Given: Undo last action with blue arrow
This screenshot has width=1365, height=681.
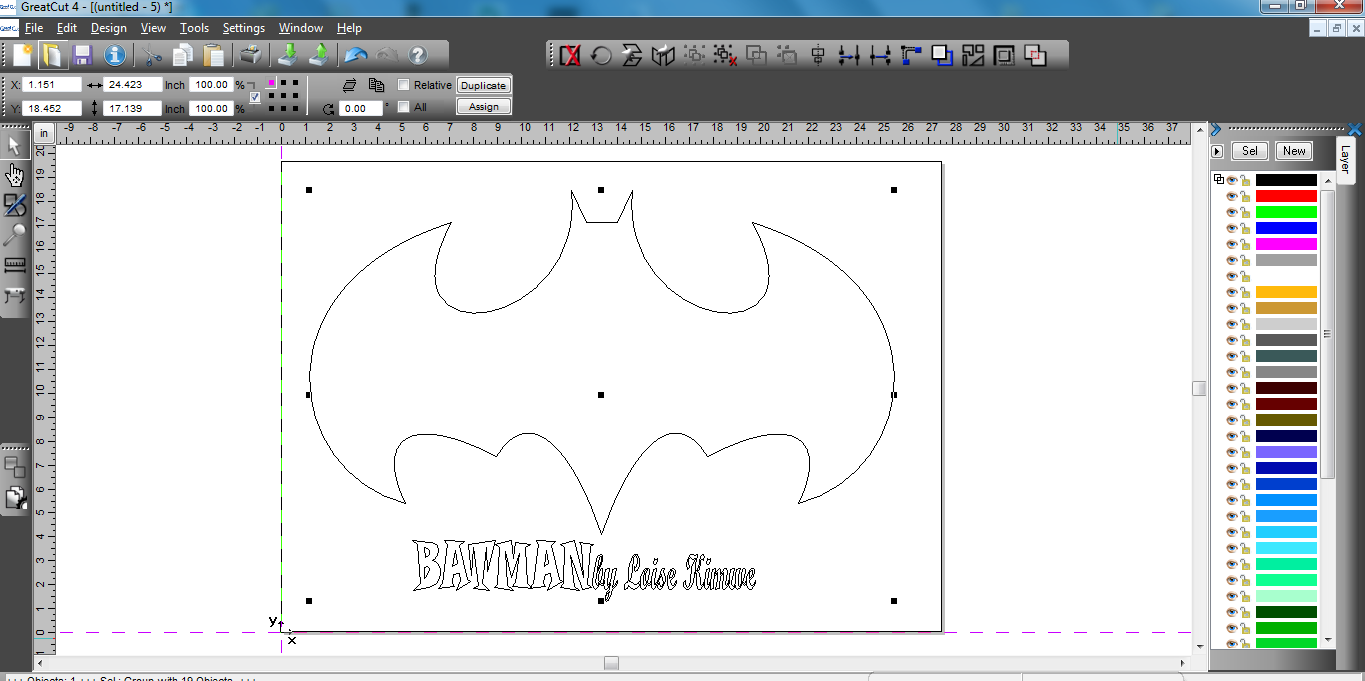Looking at the screenshot, I should pyautogui.click(x=354, y=55).
